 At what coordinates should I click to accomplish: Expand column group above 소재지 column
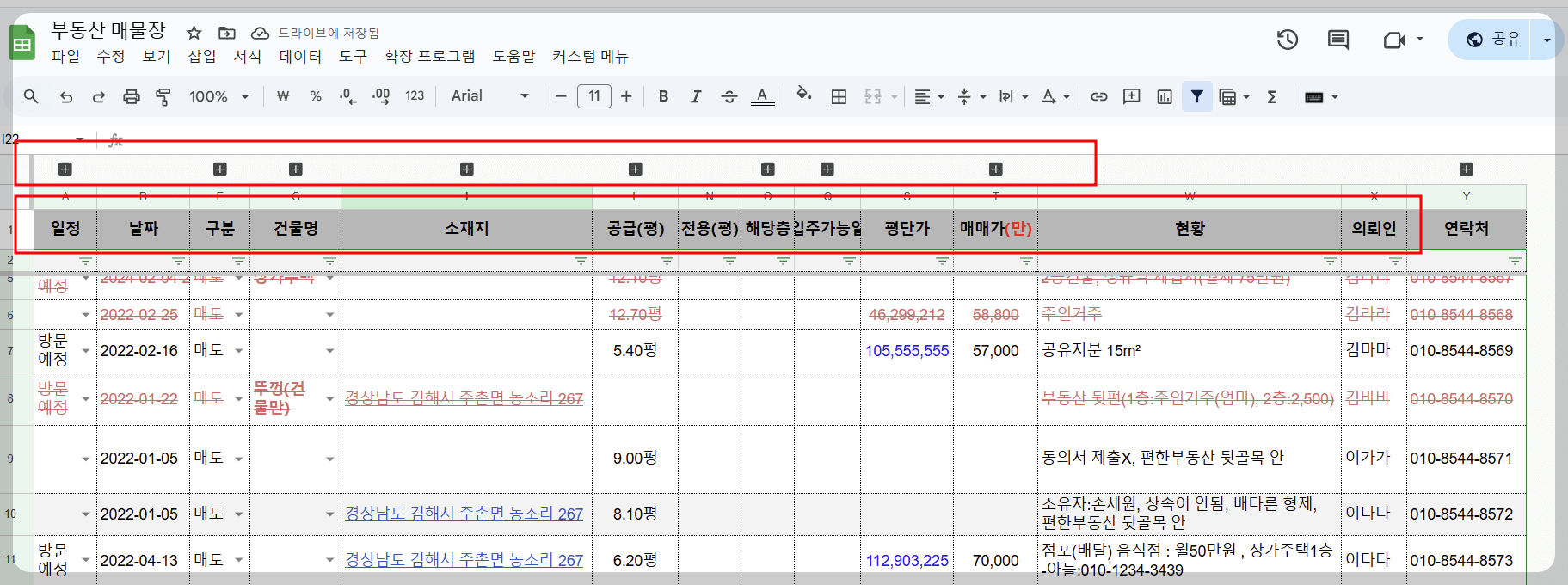pos(467,169)
